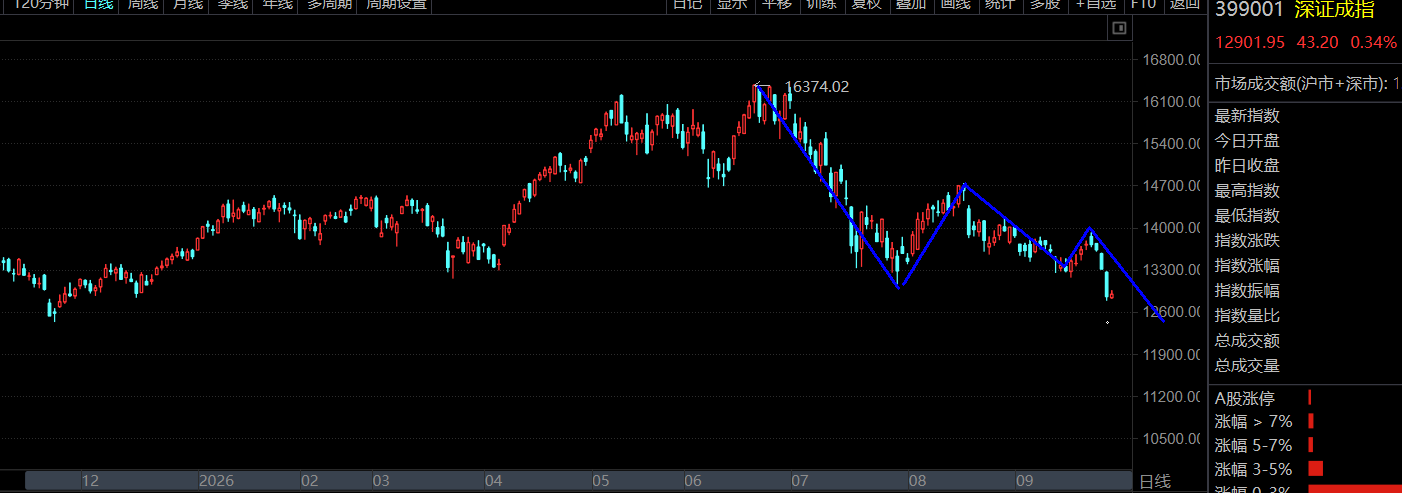
Task: Click the 叠加 overlay button
Action: (x=910, y=4)
